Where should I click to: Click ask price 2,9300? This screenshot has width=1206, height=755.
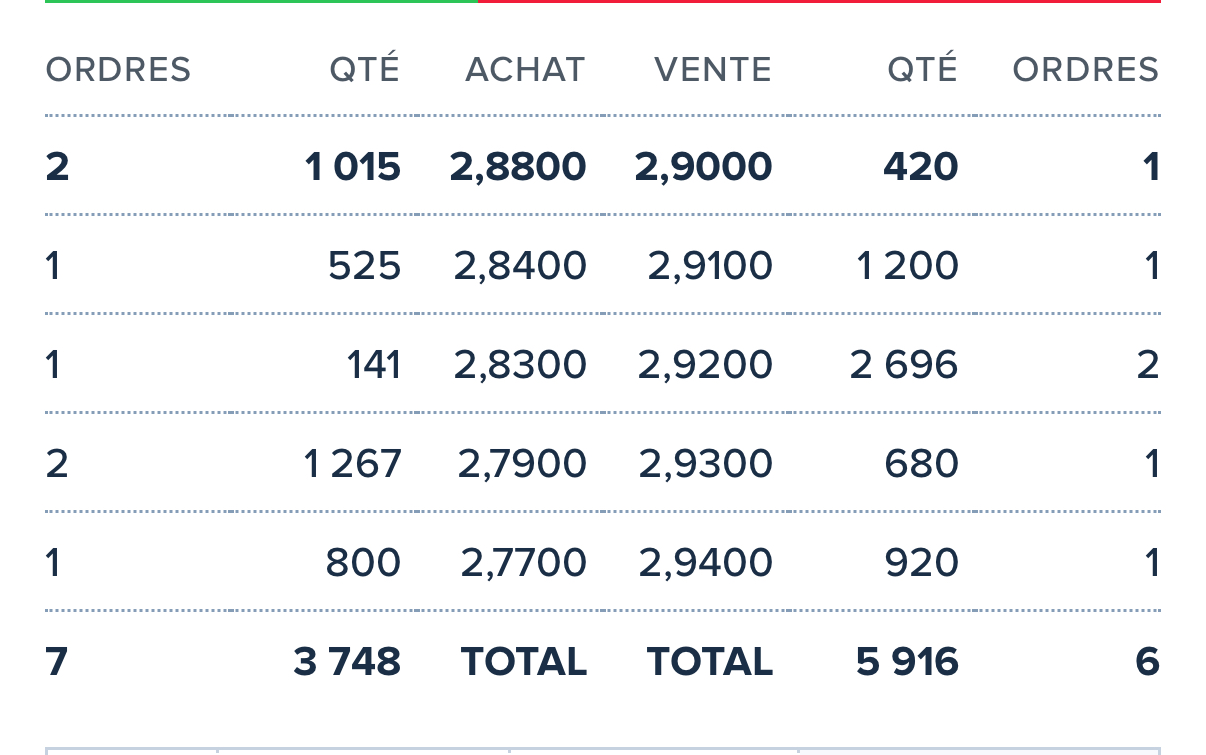pos(706,464)
